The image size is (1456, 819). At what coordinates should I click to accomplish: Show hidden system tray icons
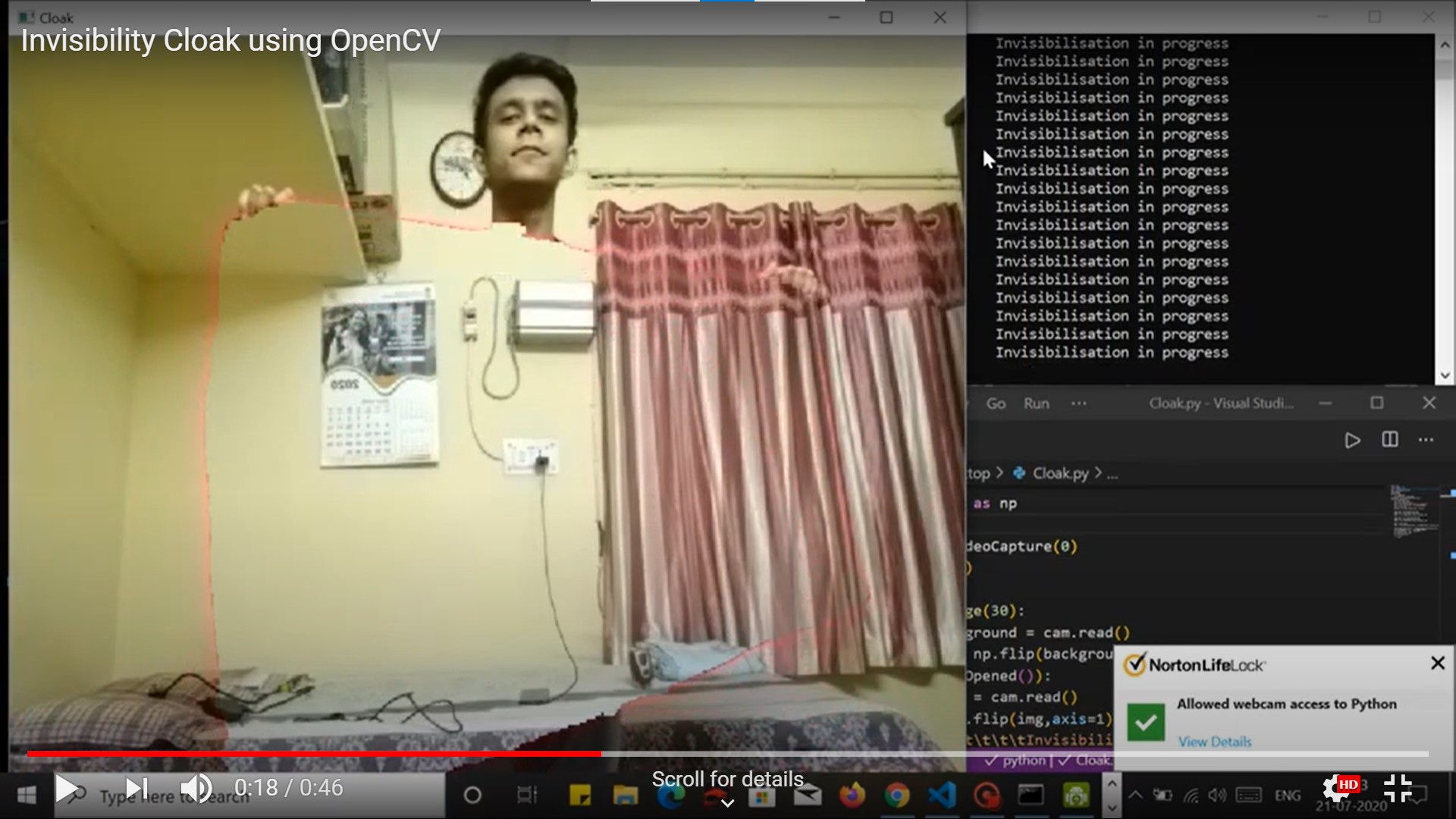[1135, 795]
